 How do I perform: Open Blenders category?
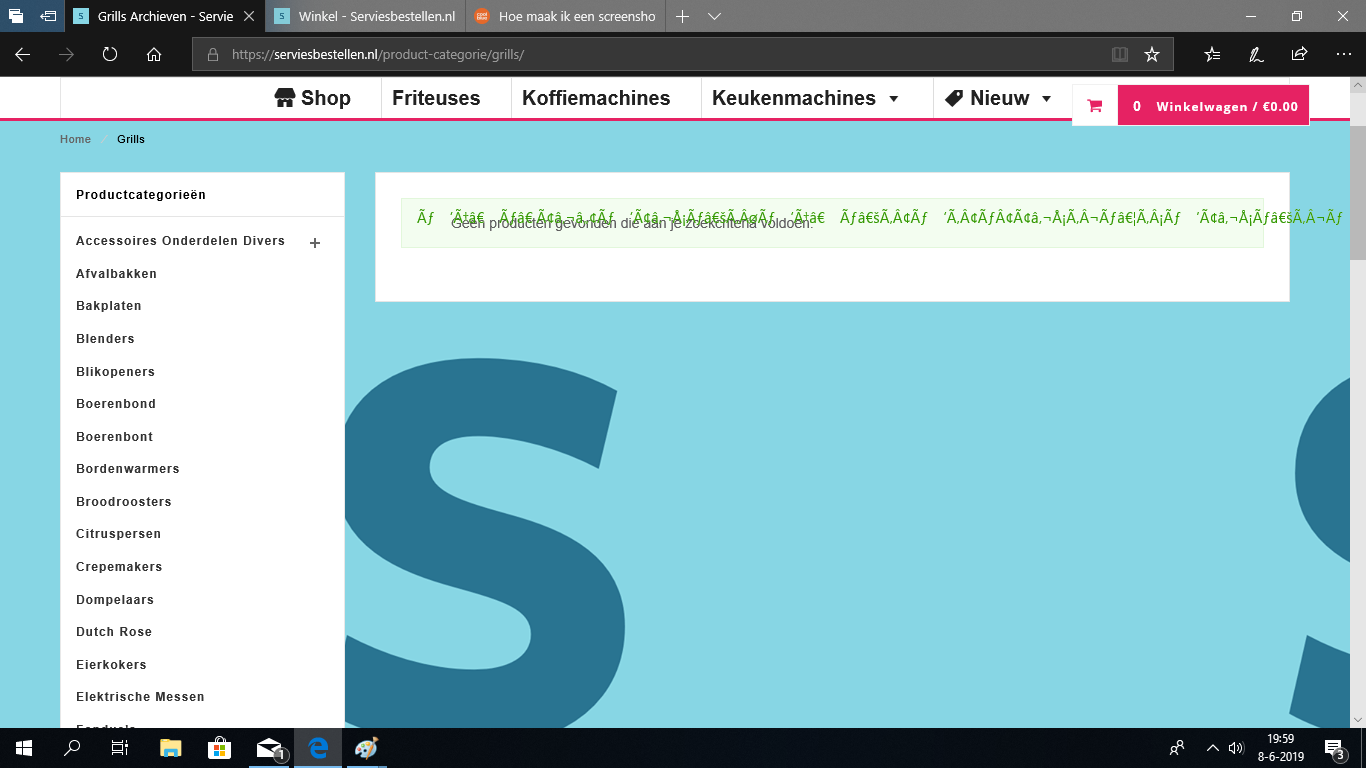[x=105, y=339]
